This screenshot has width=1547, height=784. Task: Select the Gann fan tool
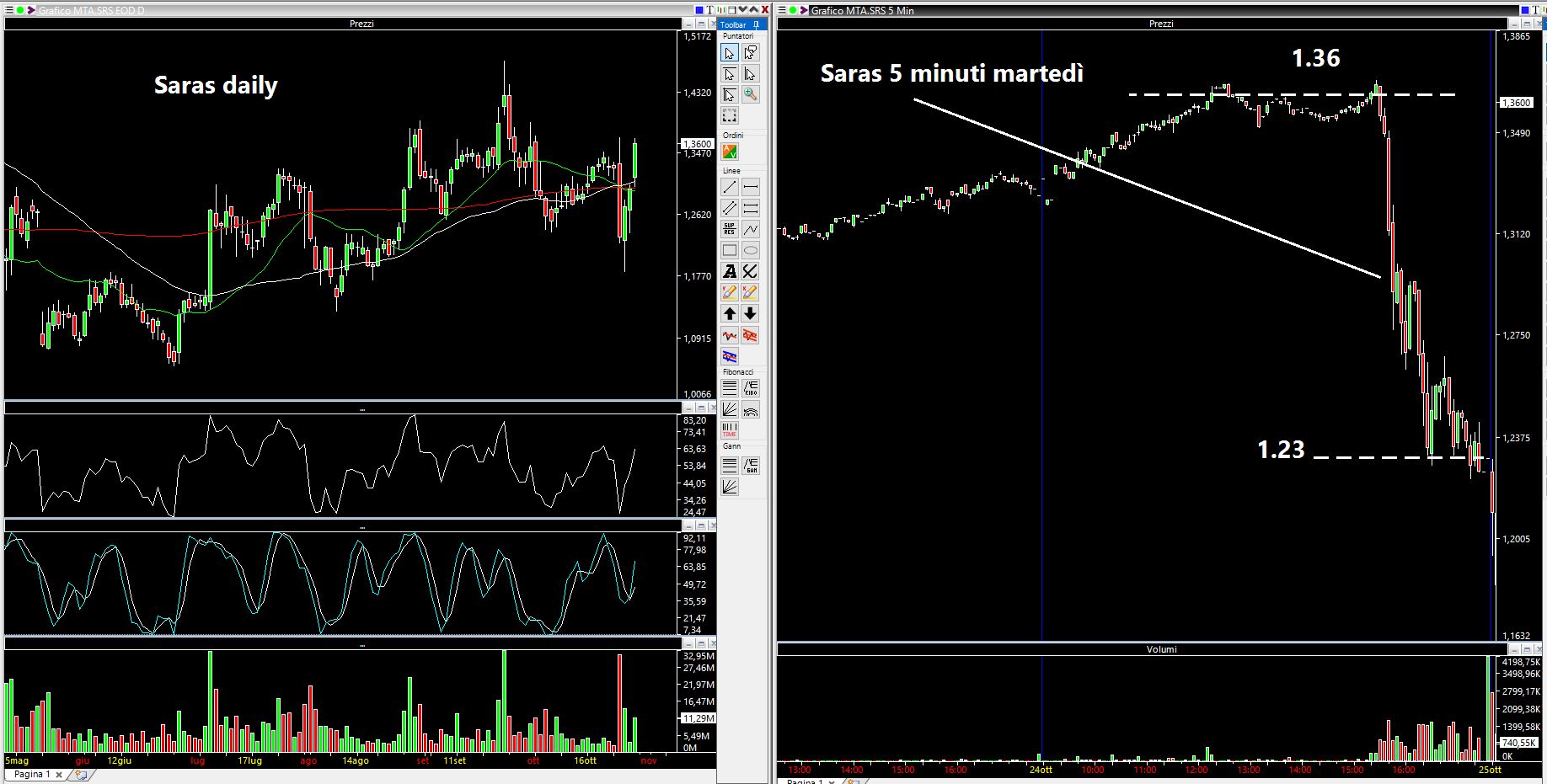pos(730,486)
